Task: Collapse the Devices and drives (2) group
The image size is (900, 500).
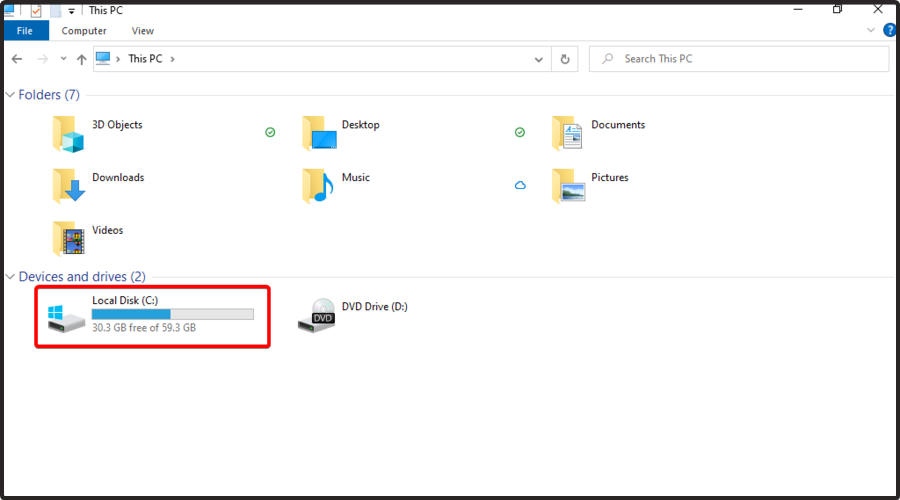Action: point(10,277)
